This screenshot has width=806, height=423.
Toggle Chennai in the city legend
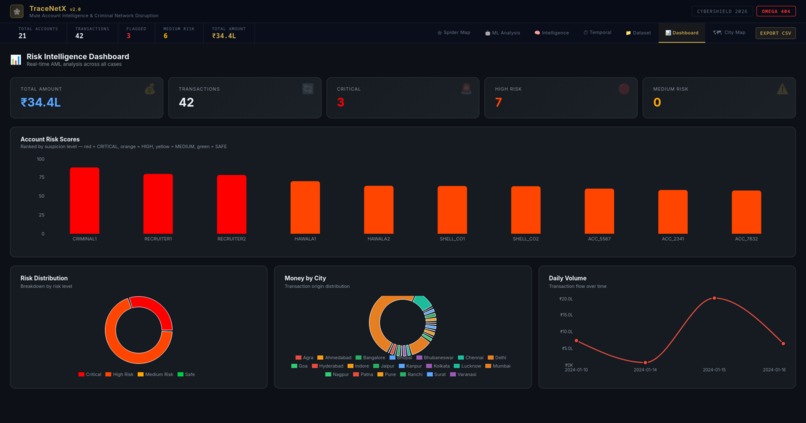click(x=471, y=357)
